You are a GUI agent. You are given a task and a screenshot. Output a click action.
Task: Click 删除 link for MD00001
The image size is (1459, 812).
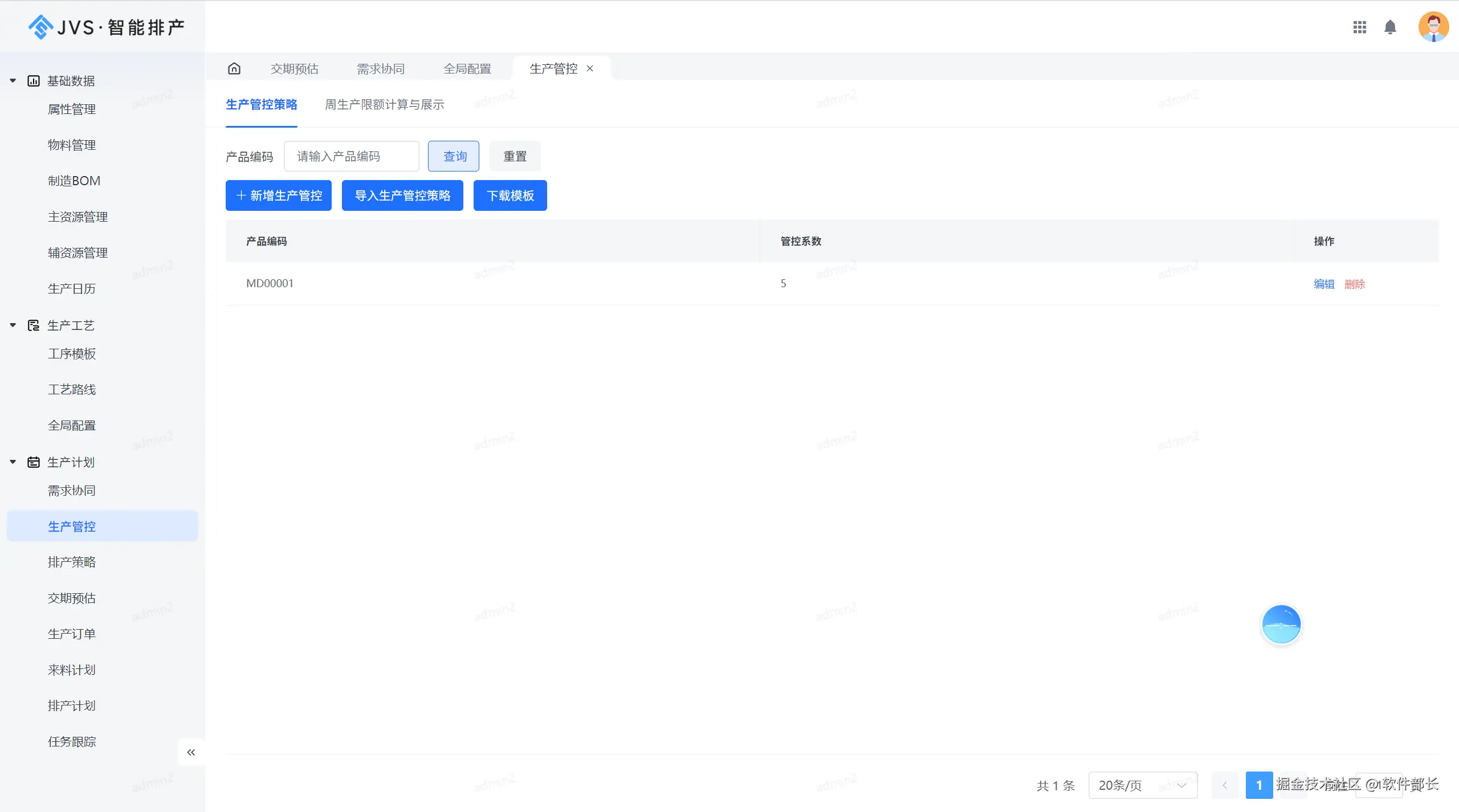pos(1354,284)
